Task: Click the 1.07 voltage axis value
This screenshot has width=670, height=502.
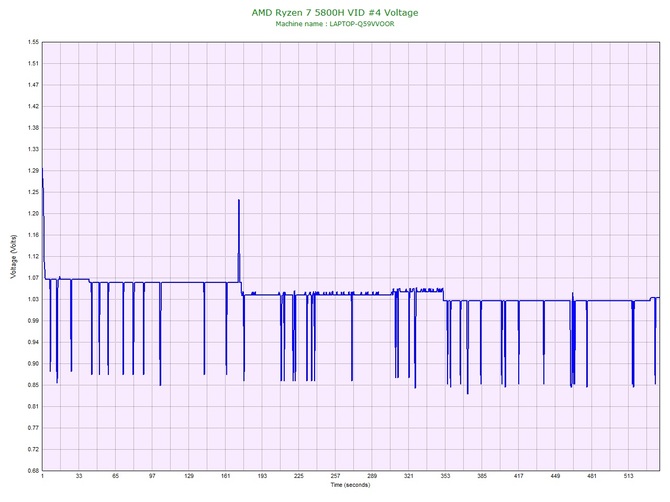Action: pyautogui.click(x=33, y=278)
